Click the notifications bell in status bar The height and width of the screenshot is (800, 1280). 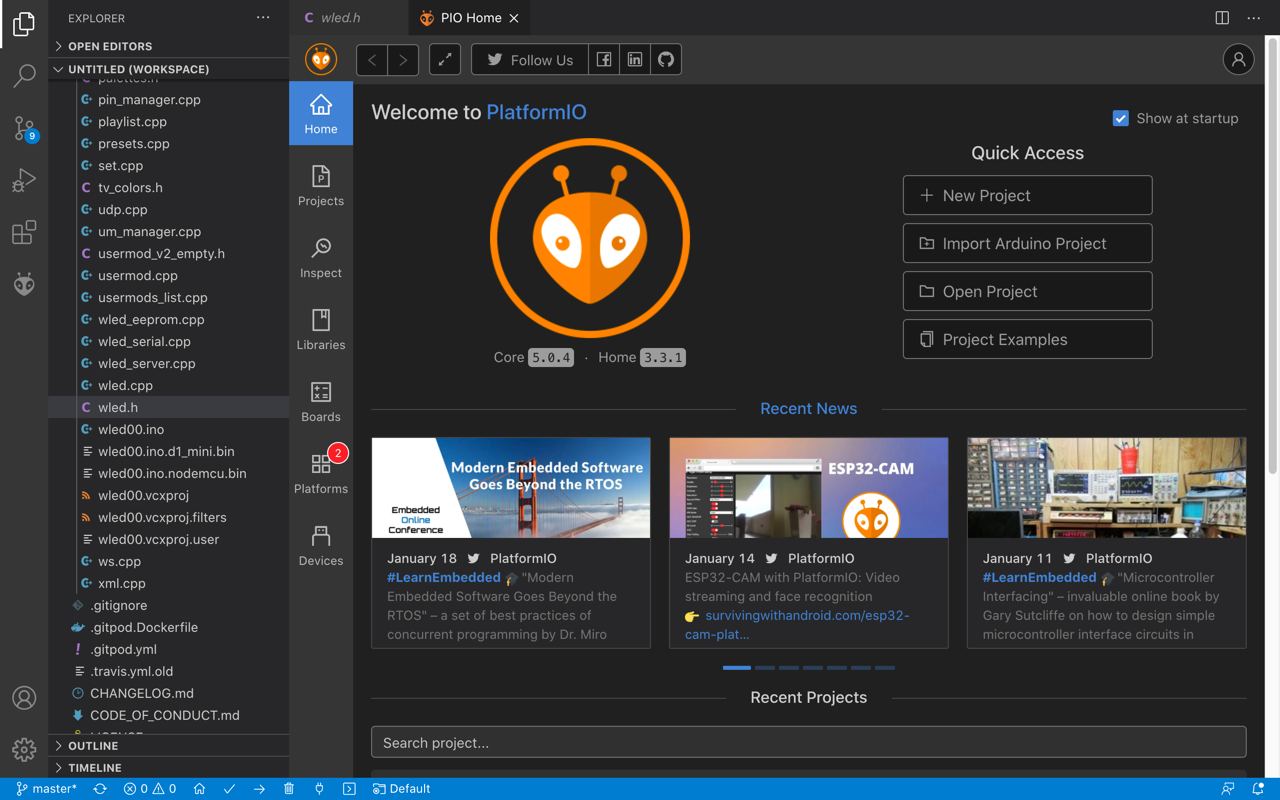[x=1257, y=789]
